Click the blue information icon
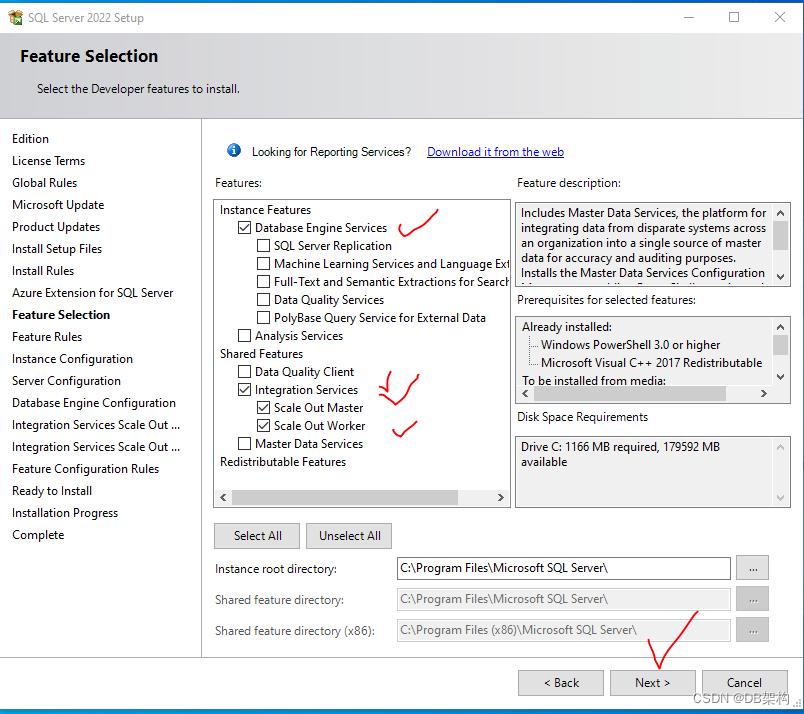The width and height of the screenshot is (804, 714). 234,151
